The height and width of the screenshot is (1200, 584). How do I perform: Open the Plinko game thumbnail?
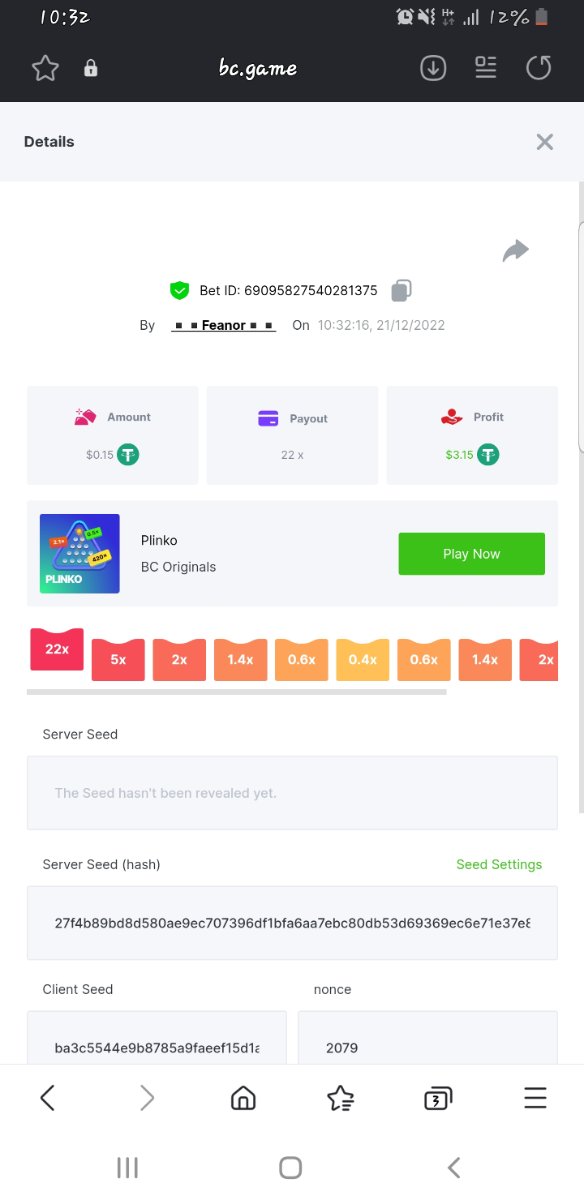pyautogui.click(x=80, y=554)
